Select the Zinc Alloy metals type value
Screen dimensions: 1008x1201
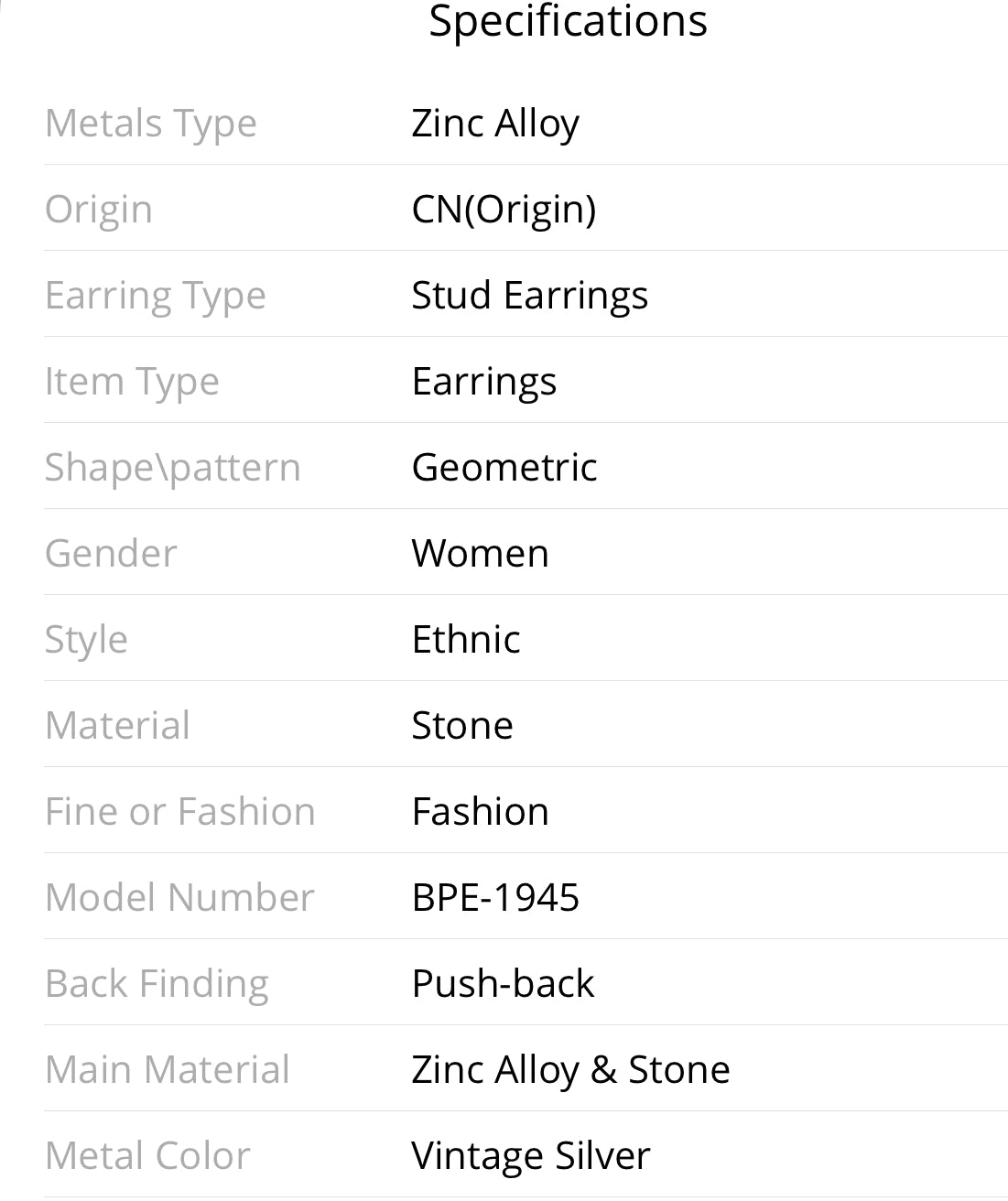495,124
